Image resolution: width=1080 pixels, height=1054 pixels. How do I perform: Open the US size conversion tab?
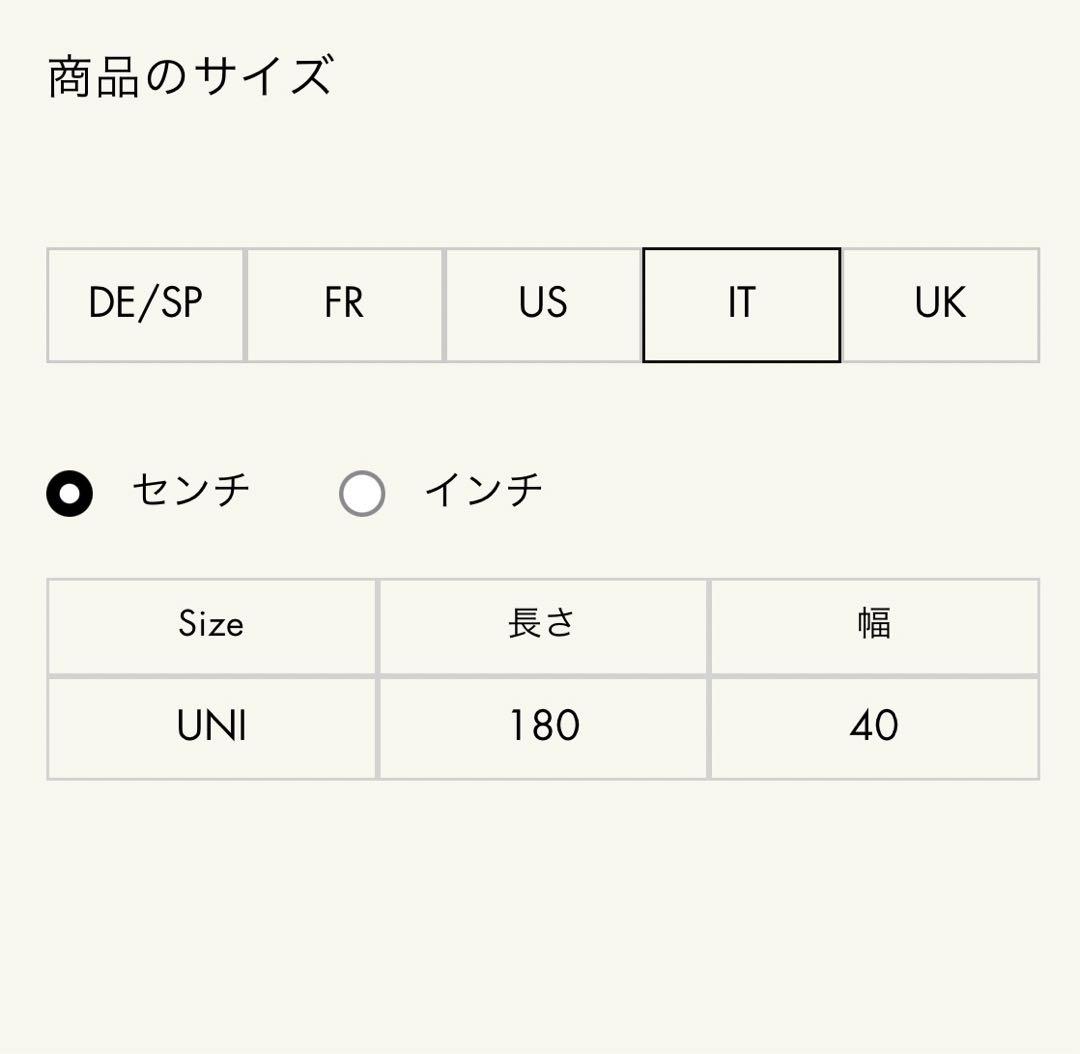click(x=542, y=304)
